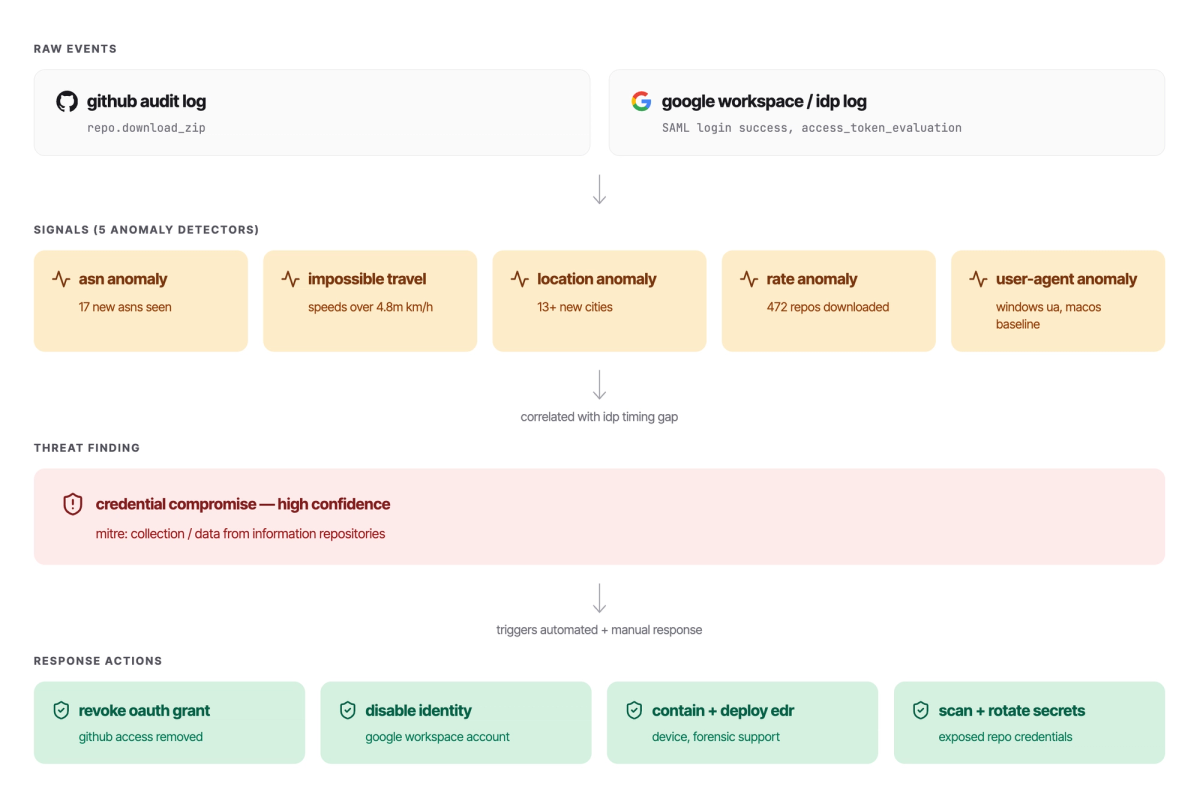Click the RAW EVENTS section label
1200x804 pixels.
[x=75, y=49]
